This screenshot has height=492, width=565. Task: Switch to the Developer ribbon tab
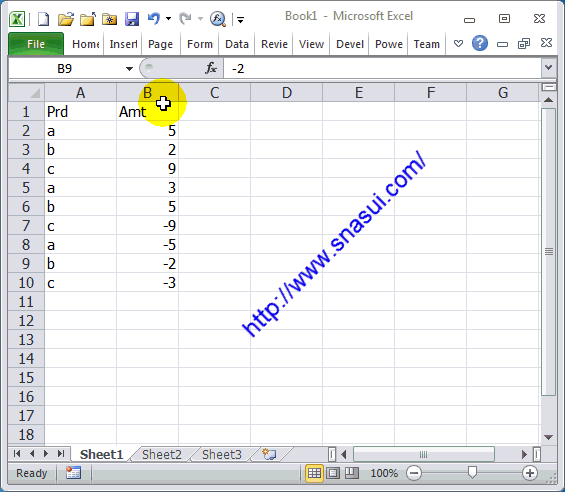click(x=350, y=44)
